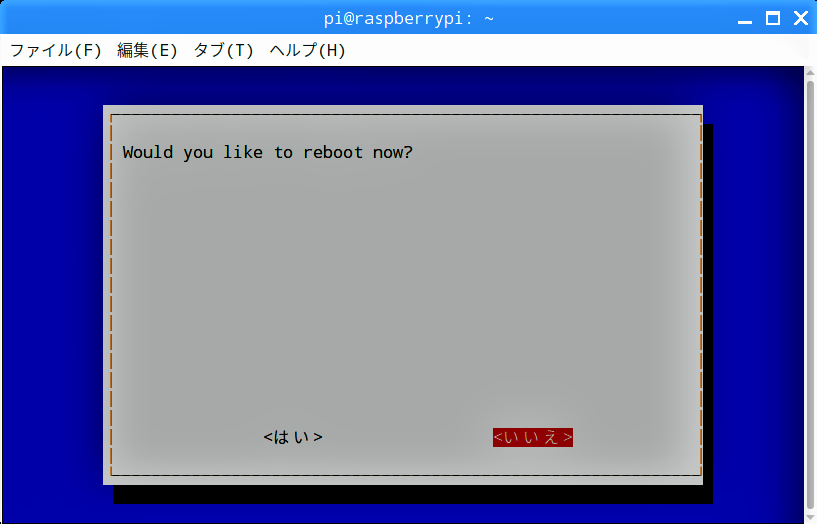Click the scrollbar up arrow
The image size is (817, 524).
(810, 72)
